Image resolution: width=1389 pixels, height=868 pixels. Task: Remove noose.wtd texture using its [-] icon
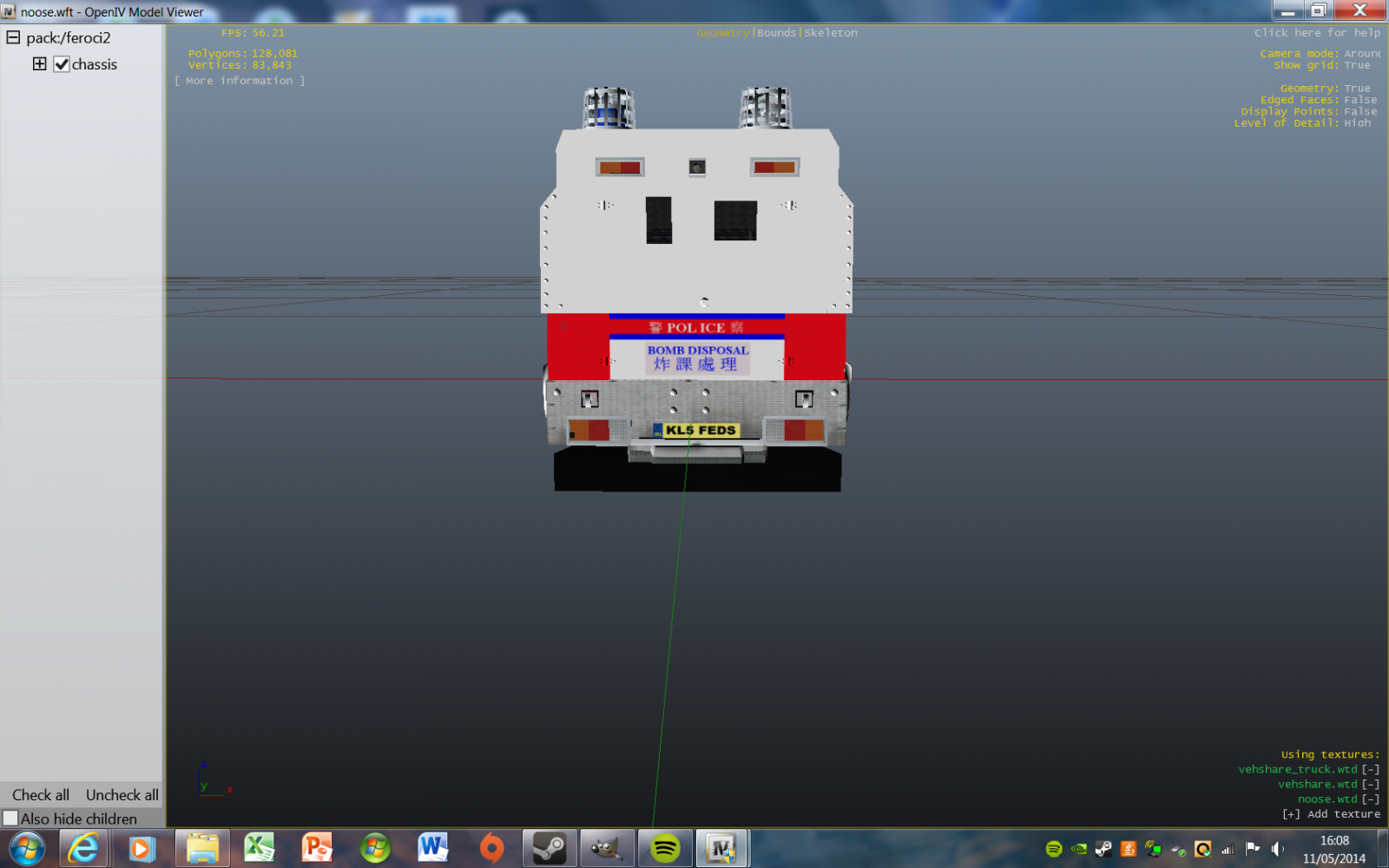(x=1370, y=799)
